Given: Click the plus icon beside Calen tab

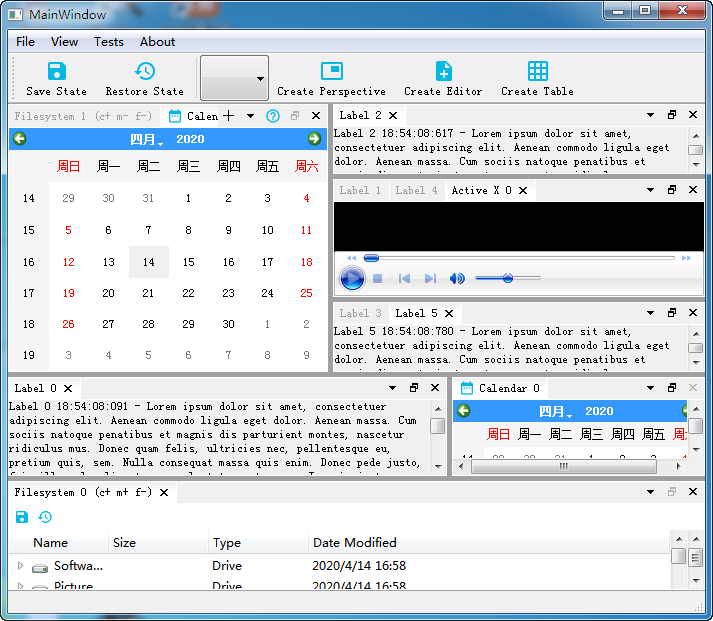Looking at the screenshot, I should [229, 115].
